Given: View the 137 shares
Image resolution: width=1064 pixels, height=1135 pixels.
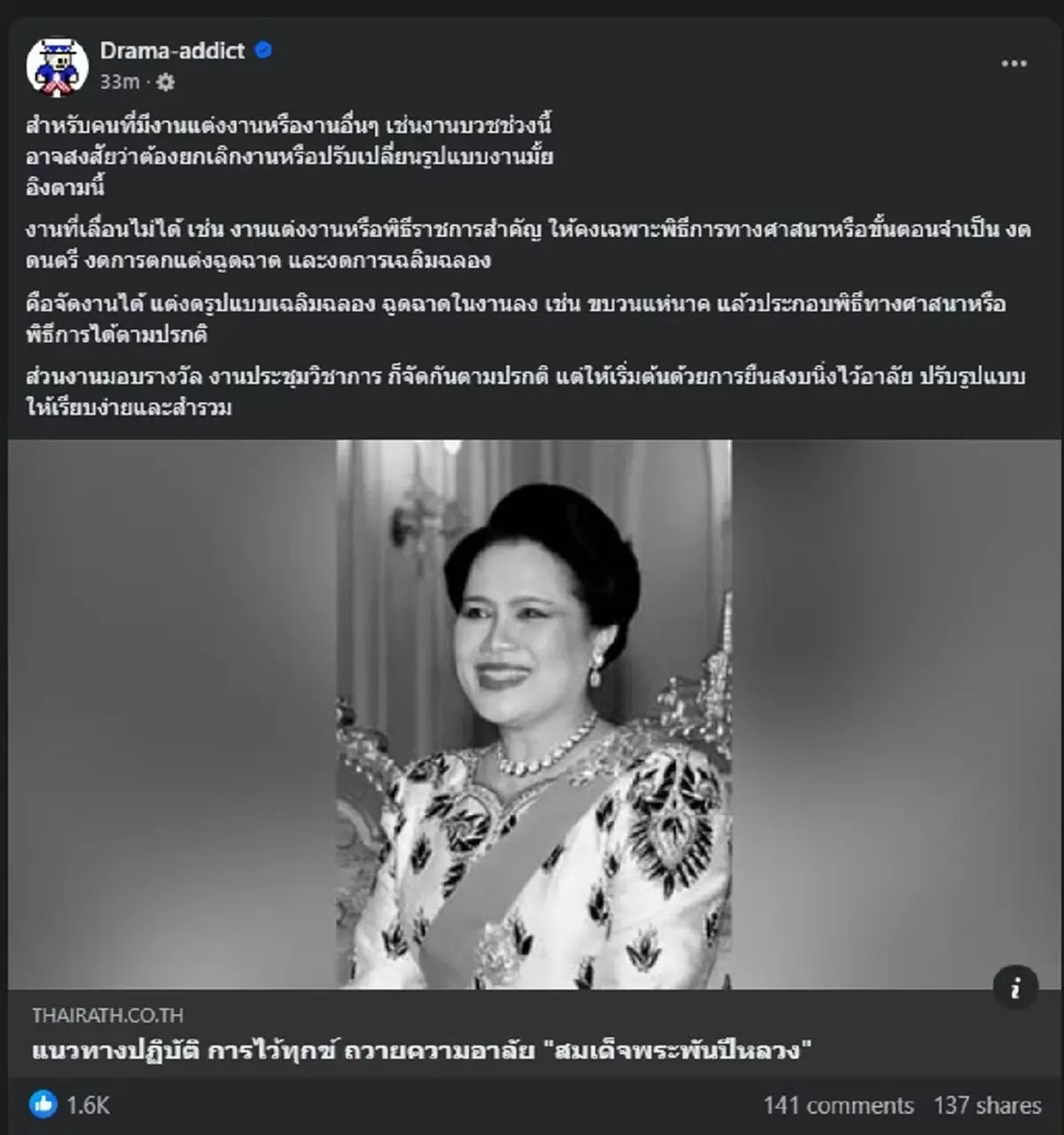Looking at the screenshot, I should (x=987, y=1105).
